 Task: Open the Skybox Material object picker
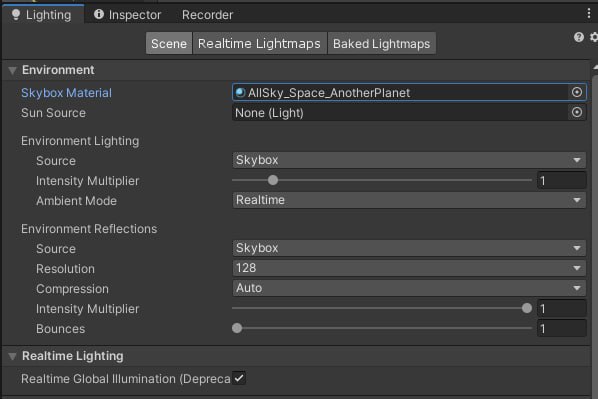(577, 92)
